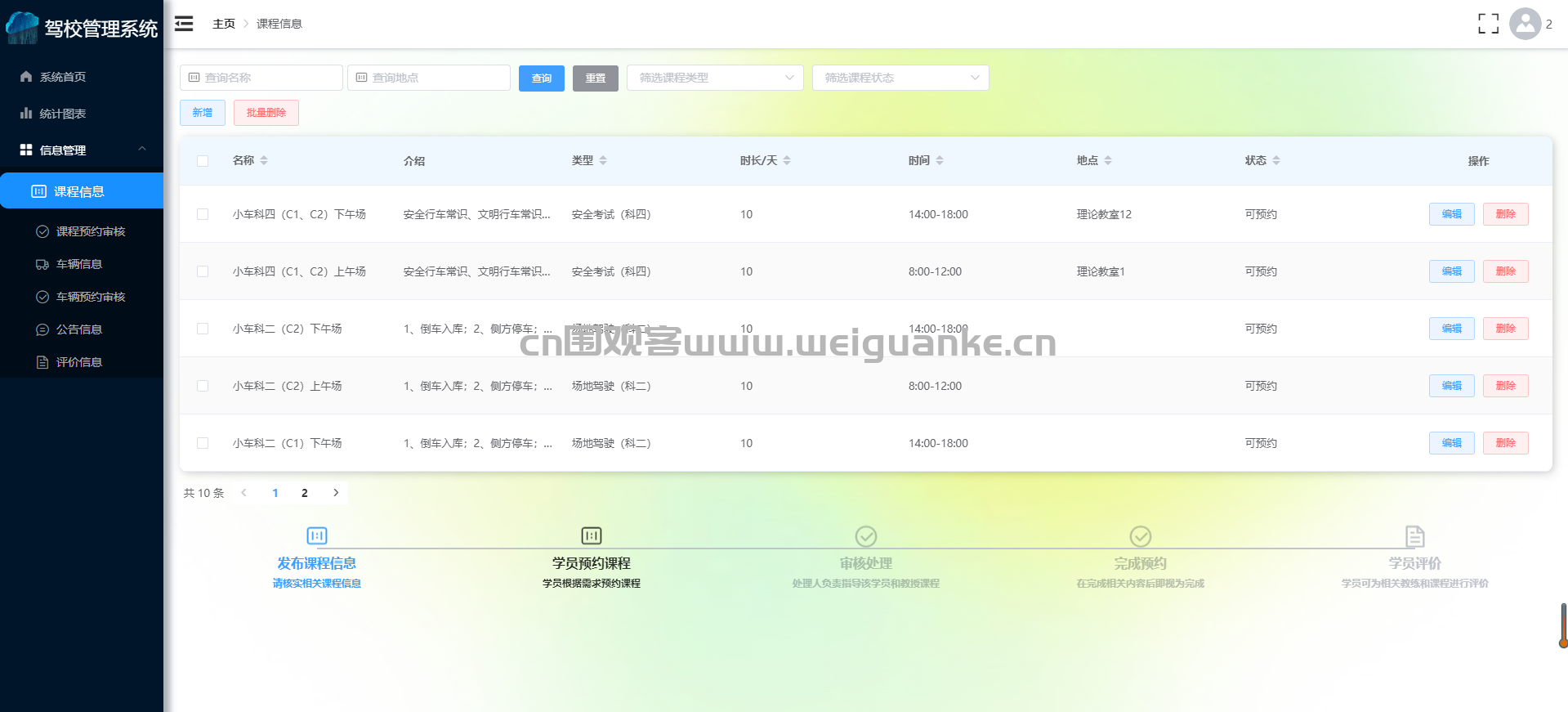Click the 主页 breadcrumb link

pos(224,24)
